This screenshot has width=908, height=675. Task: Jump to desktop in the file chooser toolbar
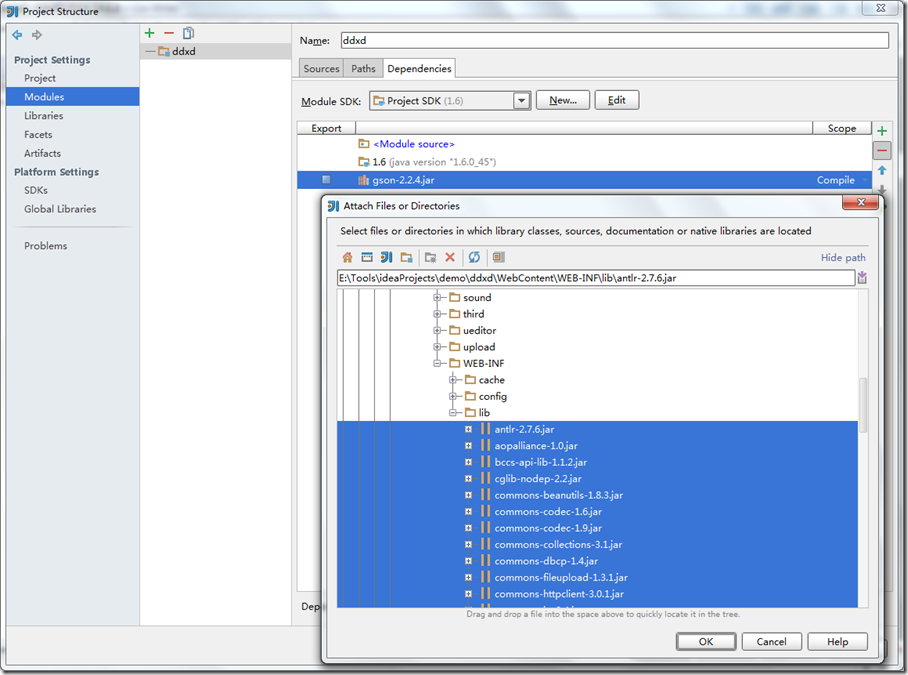367,257
